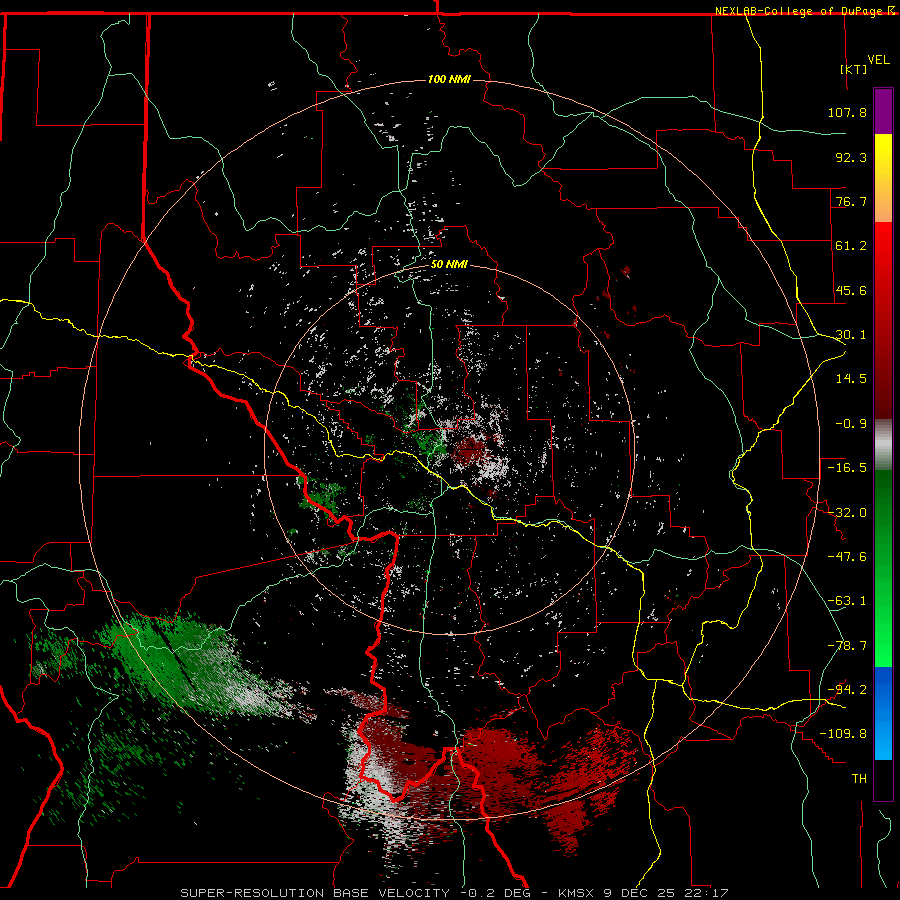
Task: Pick the gray segment of the color bar
Action: click(883, 445)
